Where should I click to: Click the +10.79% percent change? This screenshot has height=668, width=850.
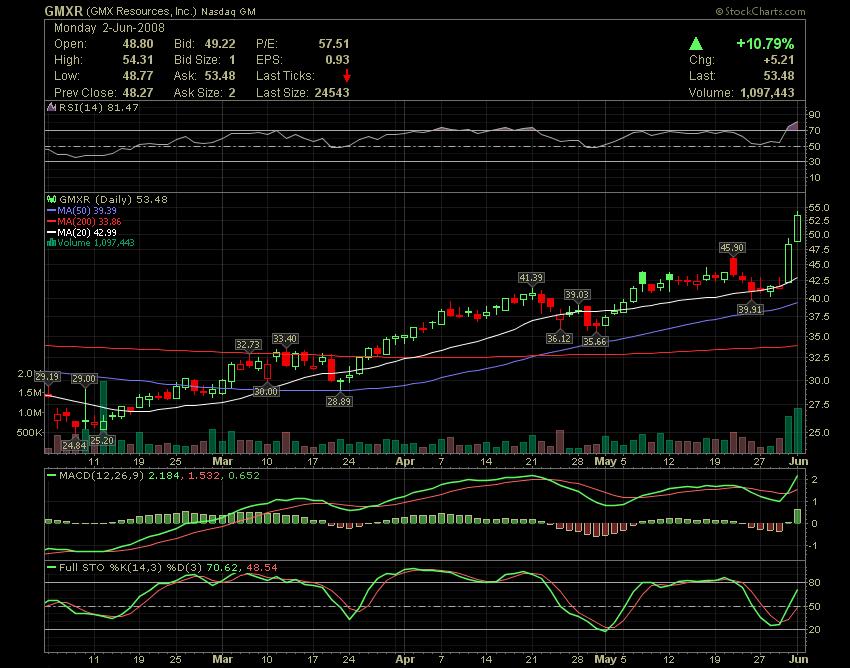(x=765, y=44)
